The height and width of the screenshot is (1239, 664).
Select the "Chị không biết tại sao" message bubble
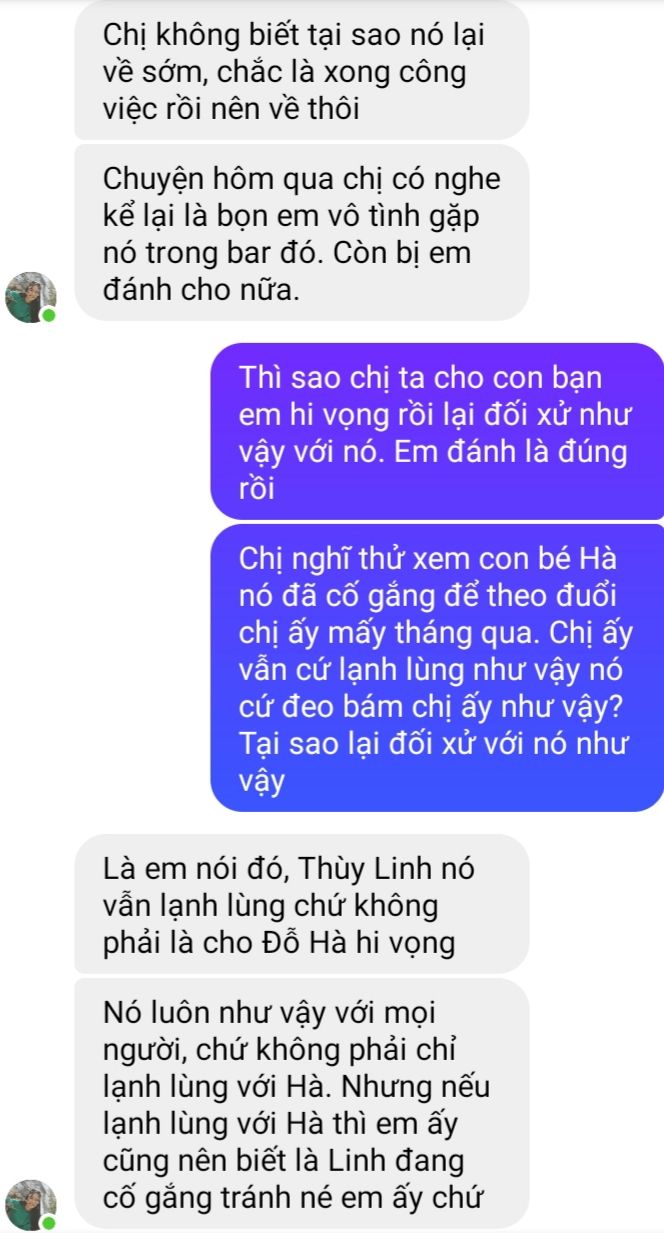pyautogui.click(x=301, y=70)
